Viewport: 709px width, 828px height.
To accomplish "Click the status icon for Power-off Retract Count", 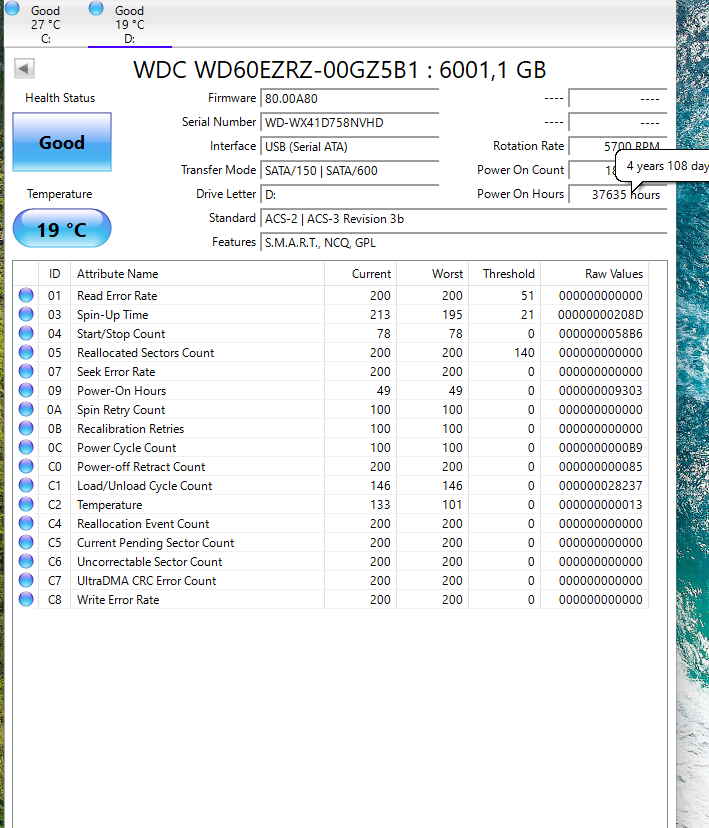I will tap(26, 466).
